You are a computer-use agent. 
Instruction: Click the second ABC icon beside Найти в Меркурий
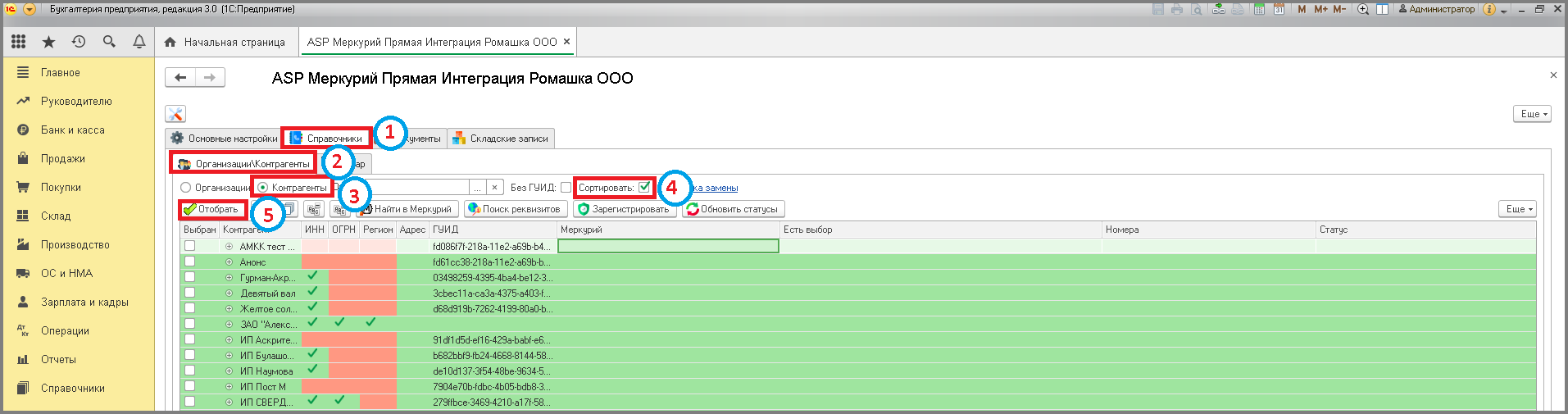pyautogui.click(x=340, y=209)
